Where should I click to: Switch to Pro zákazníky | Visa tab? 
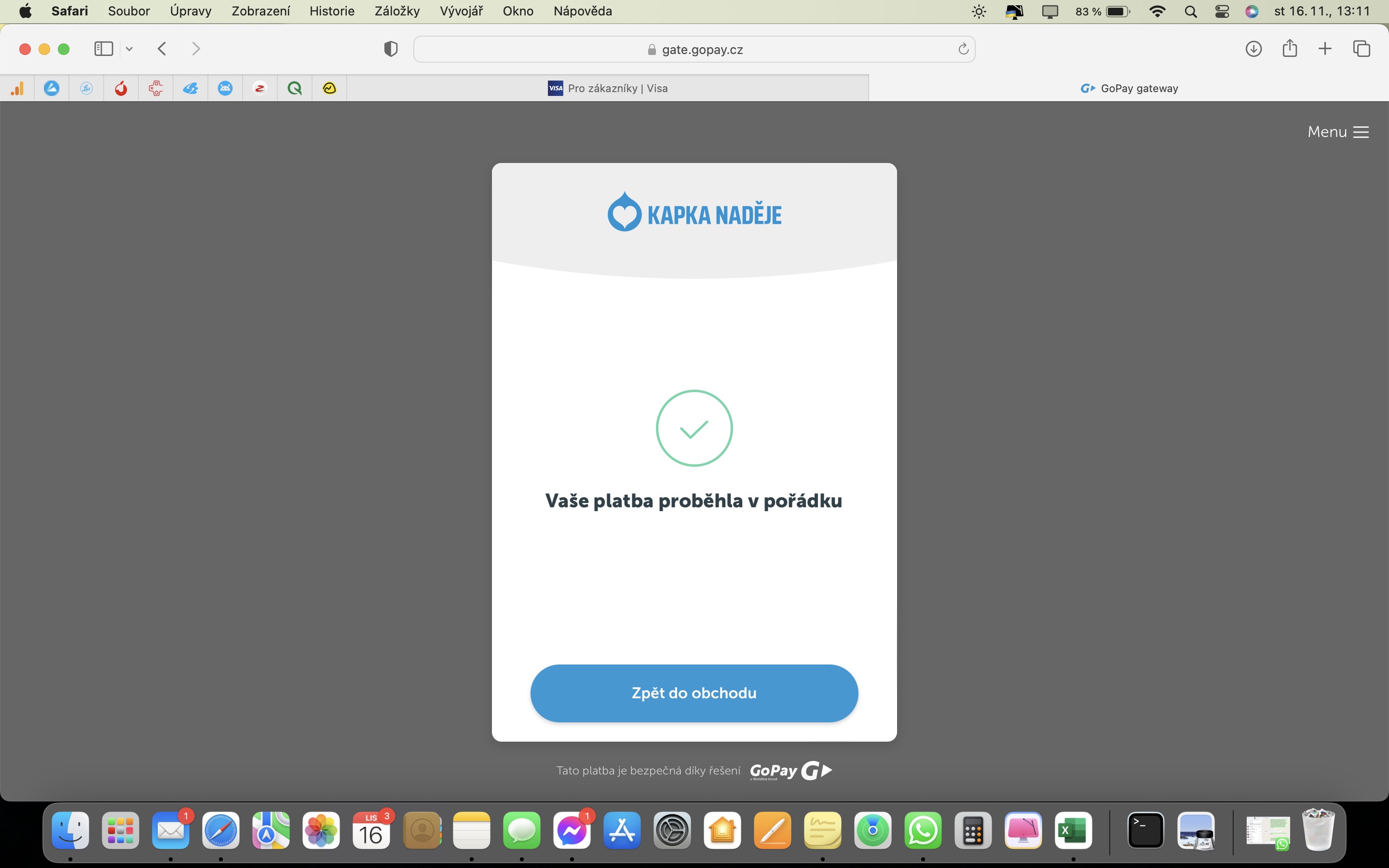click(x=607, y=88)
